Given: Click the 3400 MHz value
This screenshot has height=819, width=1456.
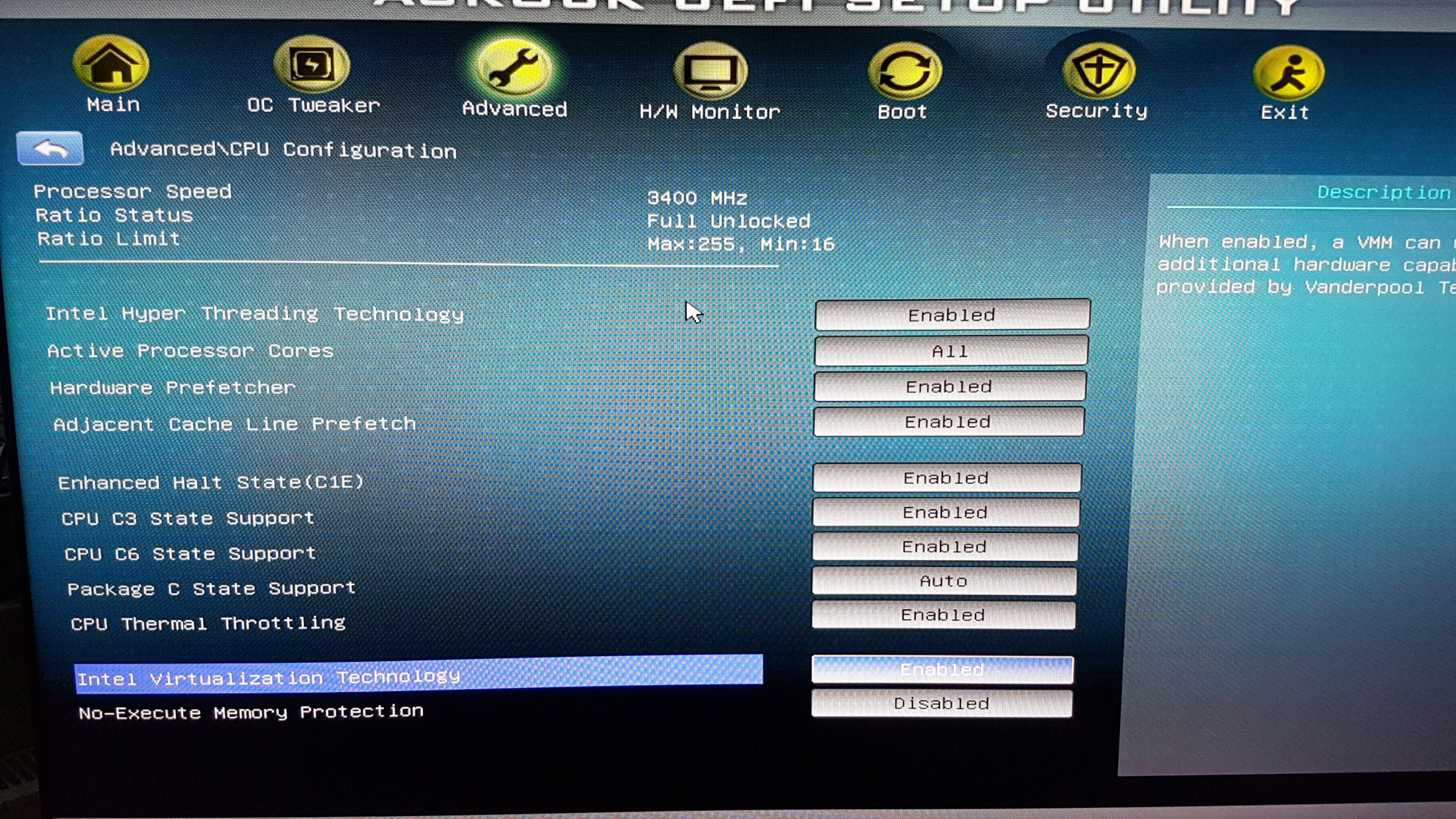Looking at the screenshot, I should coord(697,198).
